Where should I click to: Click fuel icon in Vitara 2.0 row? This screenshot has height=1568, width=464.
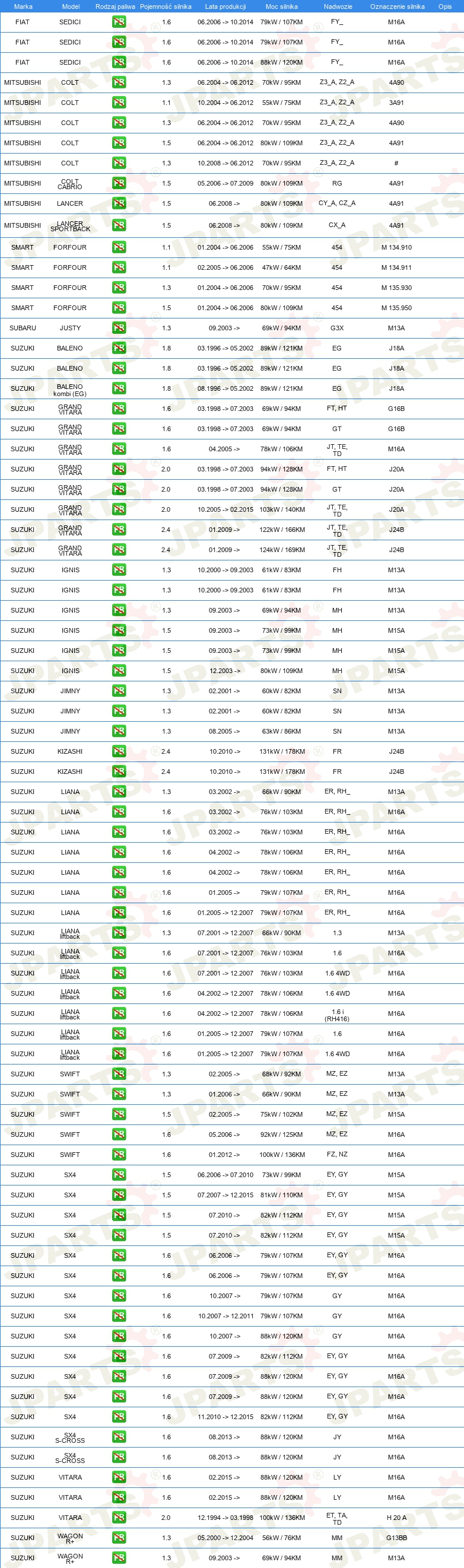tap(119, 1518)
